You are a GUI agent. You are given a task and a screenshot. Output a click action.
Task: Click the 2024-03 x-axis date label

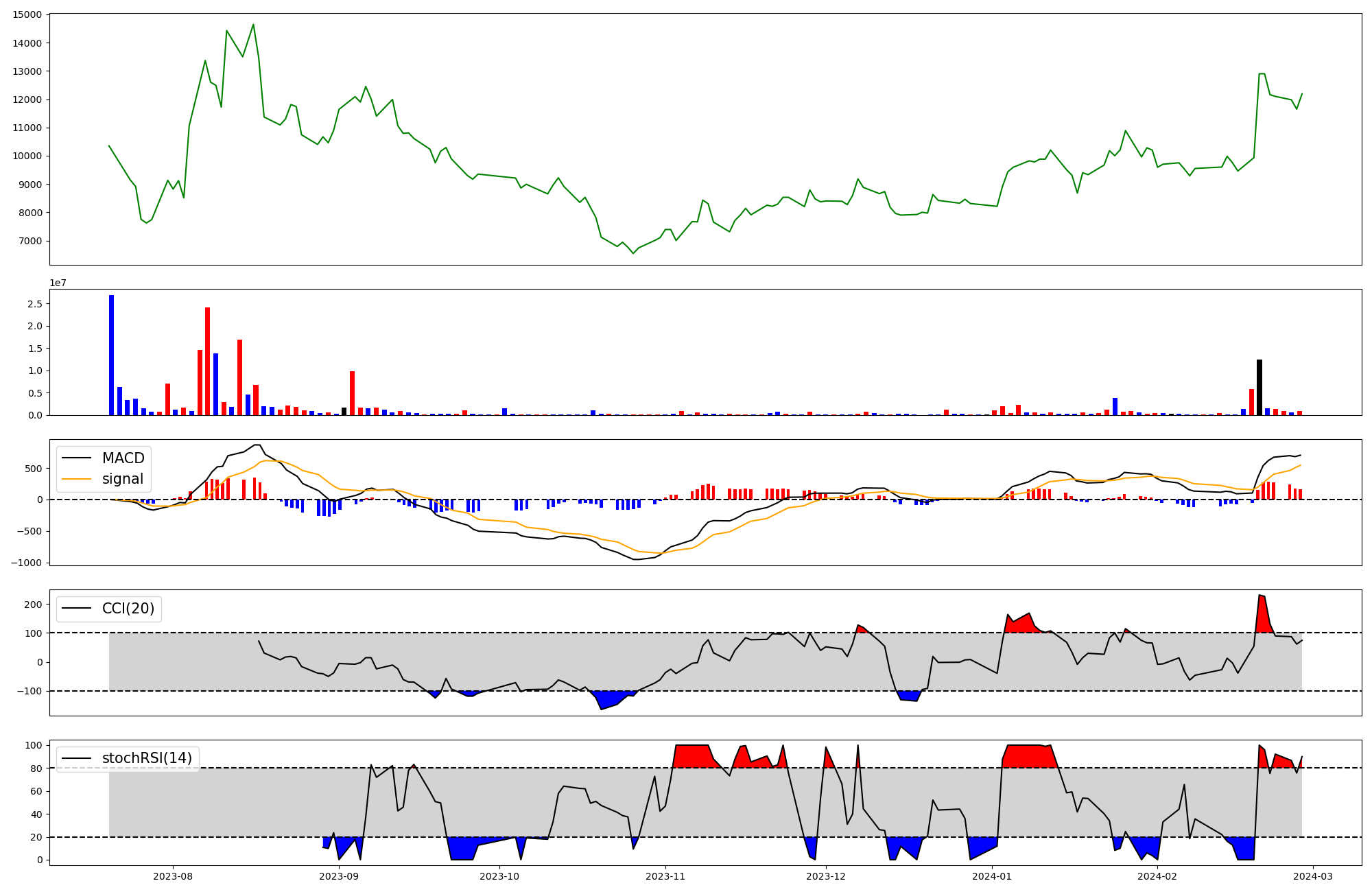click(1313, 876)
